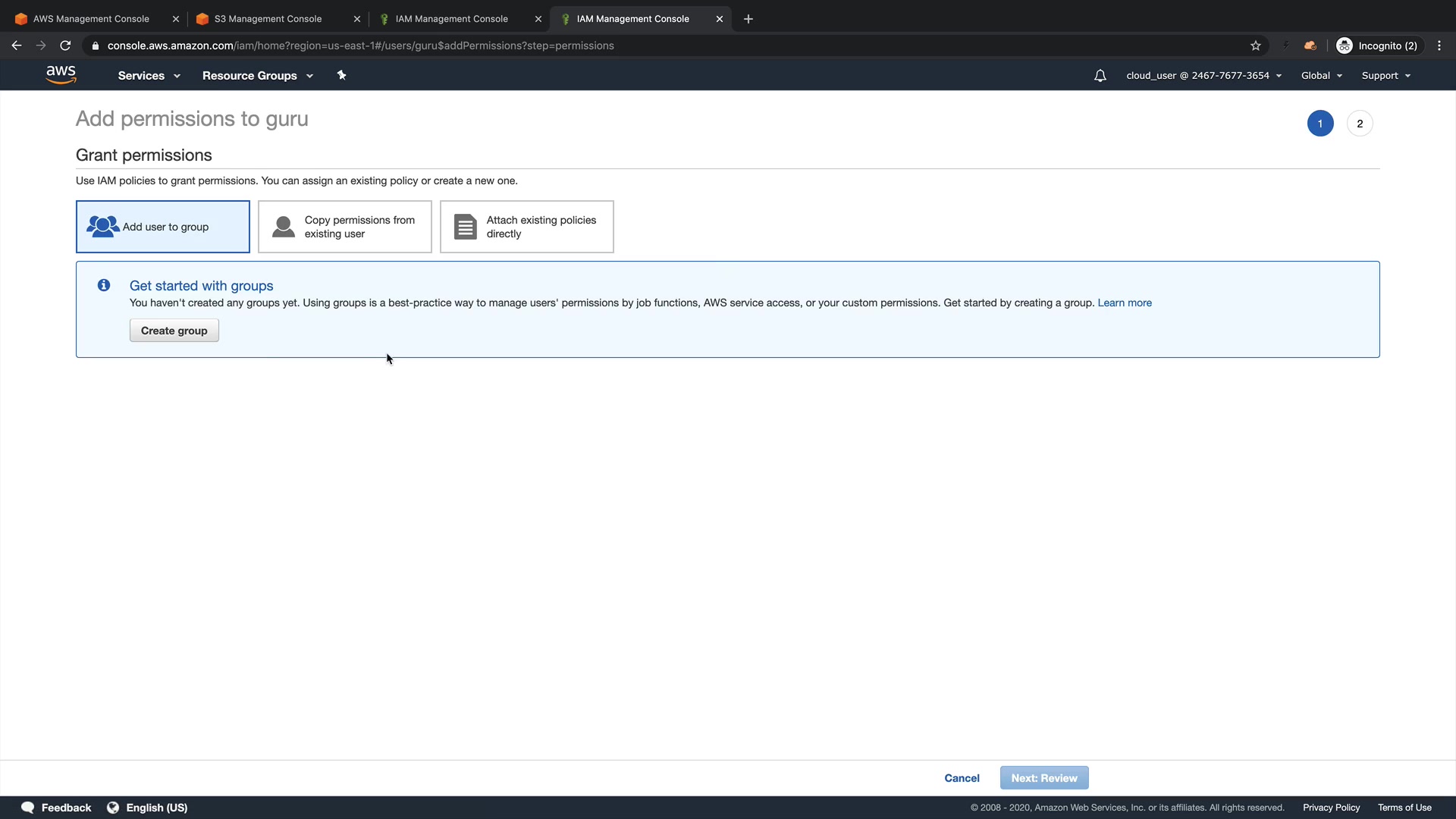Select Copy permissions from existing user
1456x819 pixels.
345,227
